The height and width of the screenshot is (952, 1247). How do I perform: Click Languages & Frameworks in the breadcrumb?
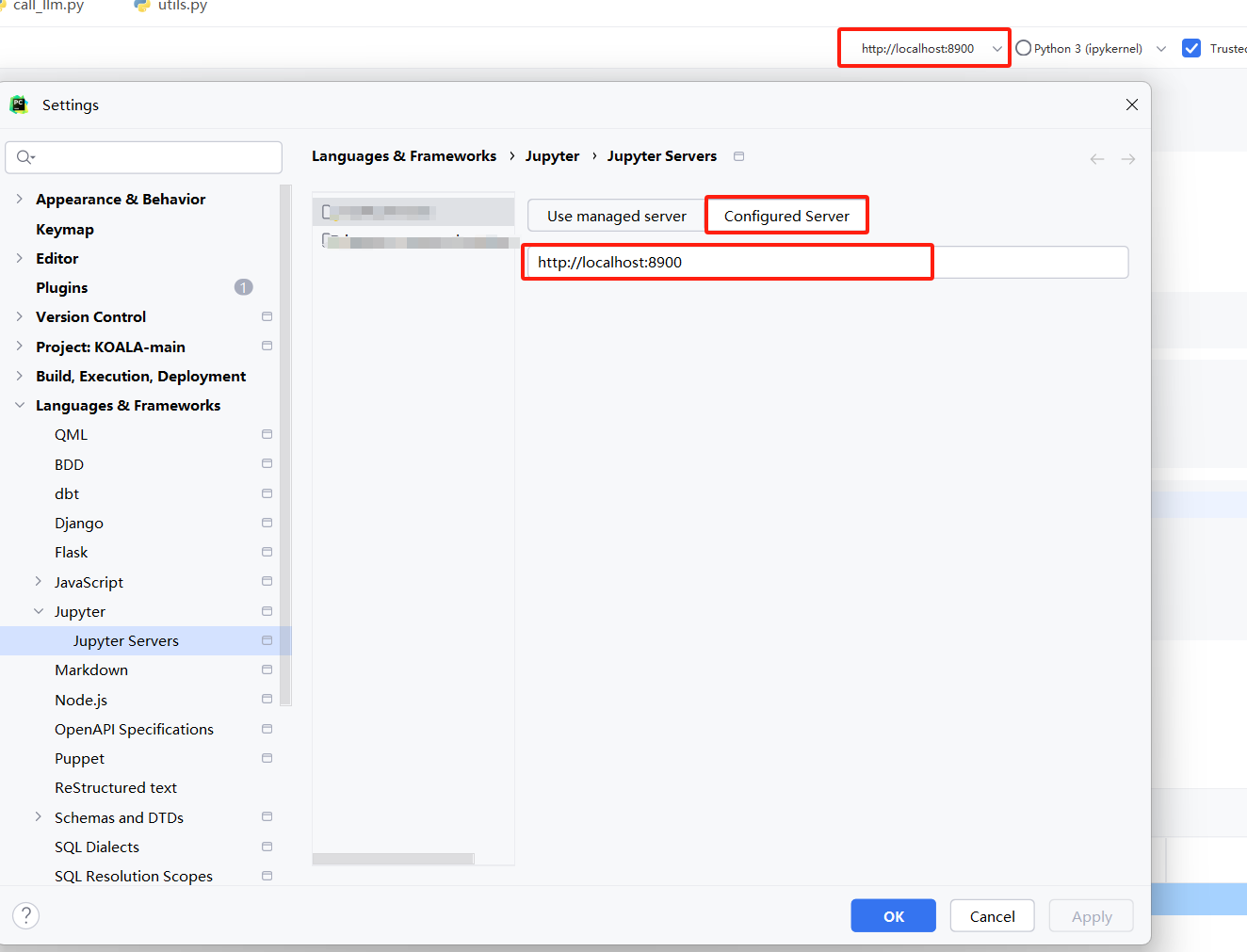404,156
